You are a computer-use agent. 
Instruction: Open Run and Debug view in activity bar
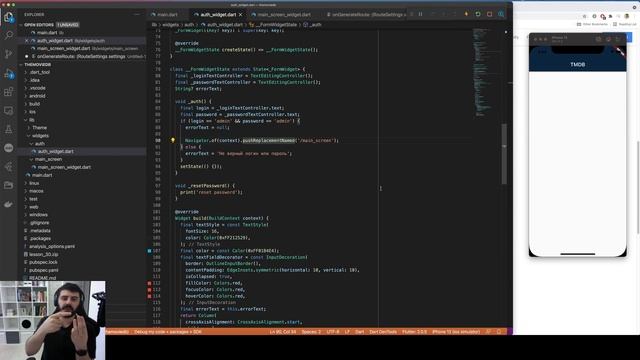click(8, 74)
